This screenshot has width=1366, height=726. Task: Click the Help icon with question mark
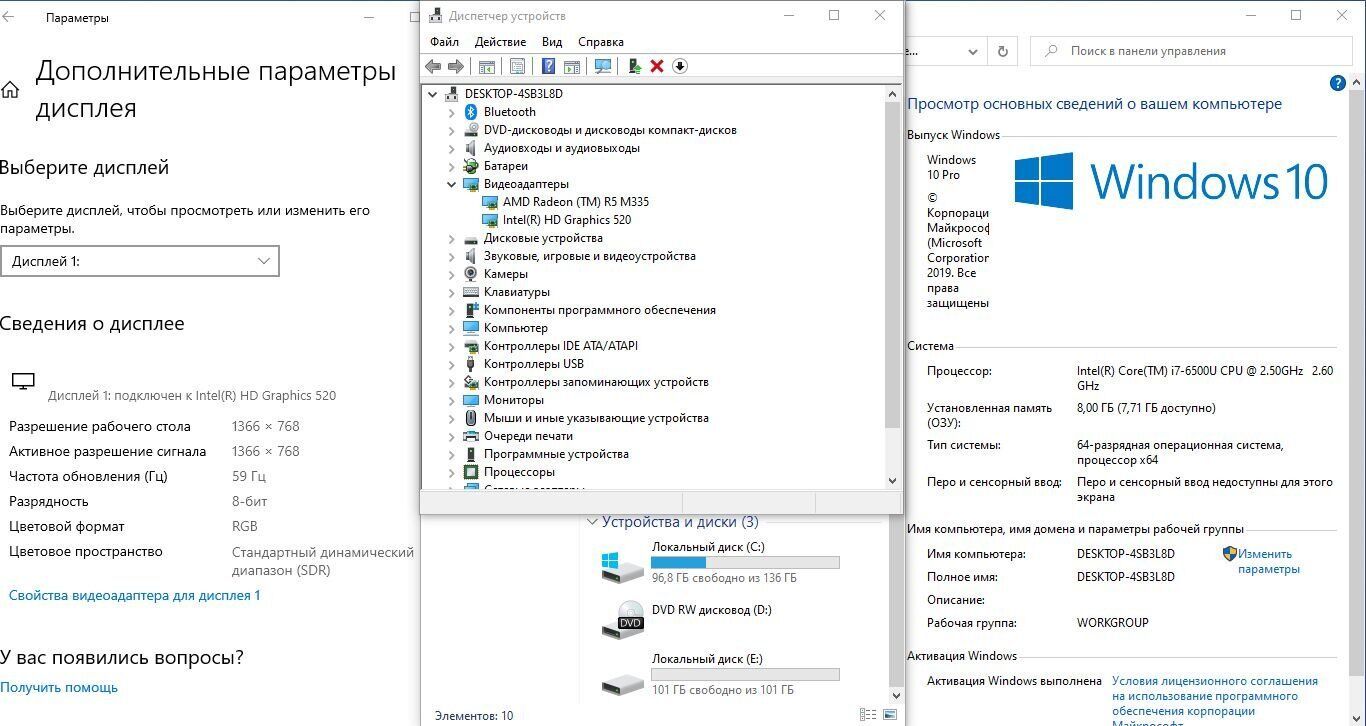pyautogui.click(x=548, y=66)
